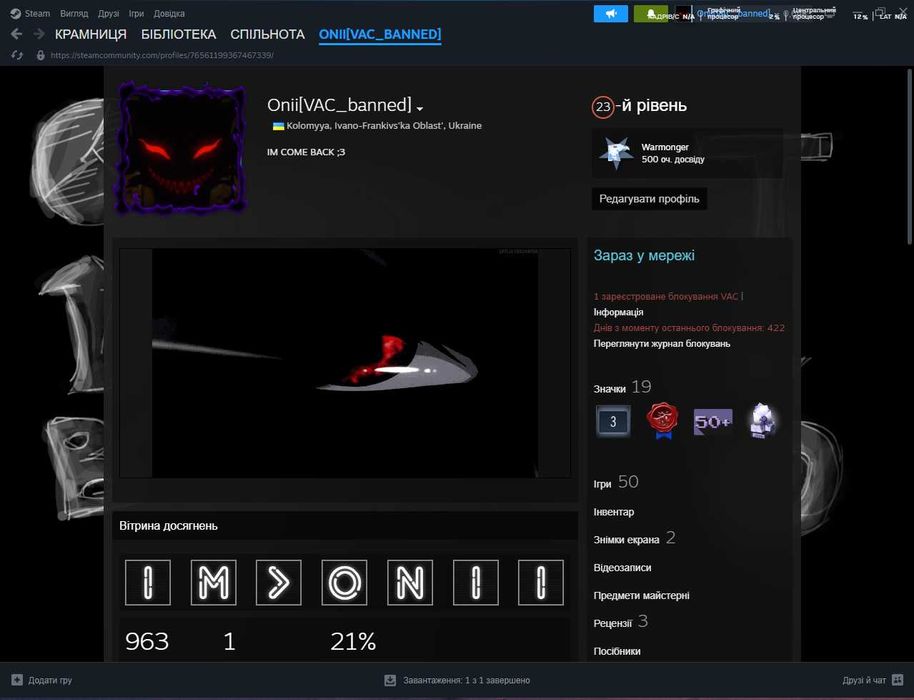914x700 pixels.
Task: Open the Ігри 50 link
Action: (x=616, y=482)
